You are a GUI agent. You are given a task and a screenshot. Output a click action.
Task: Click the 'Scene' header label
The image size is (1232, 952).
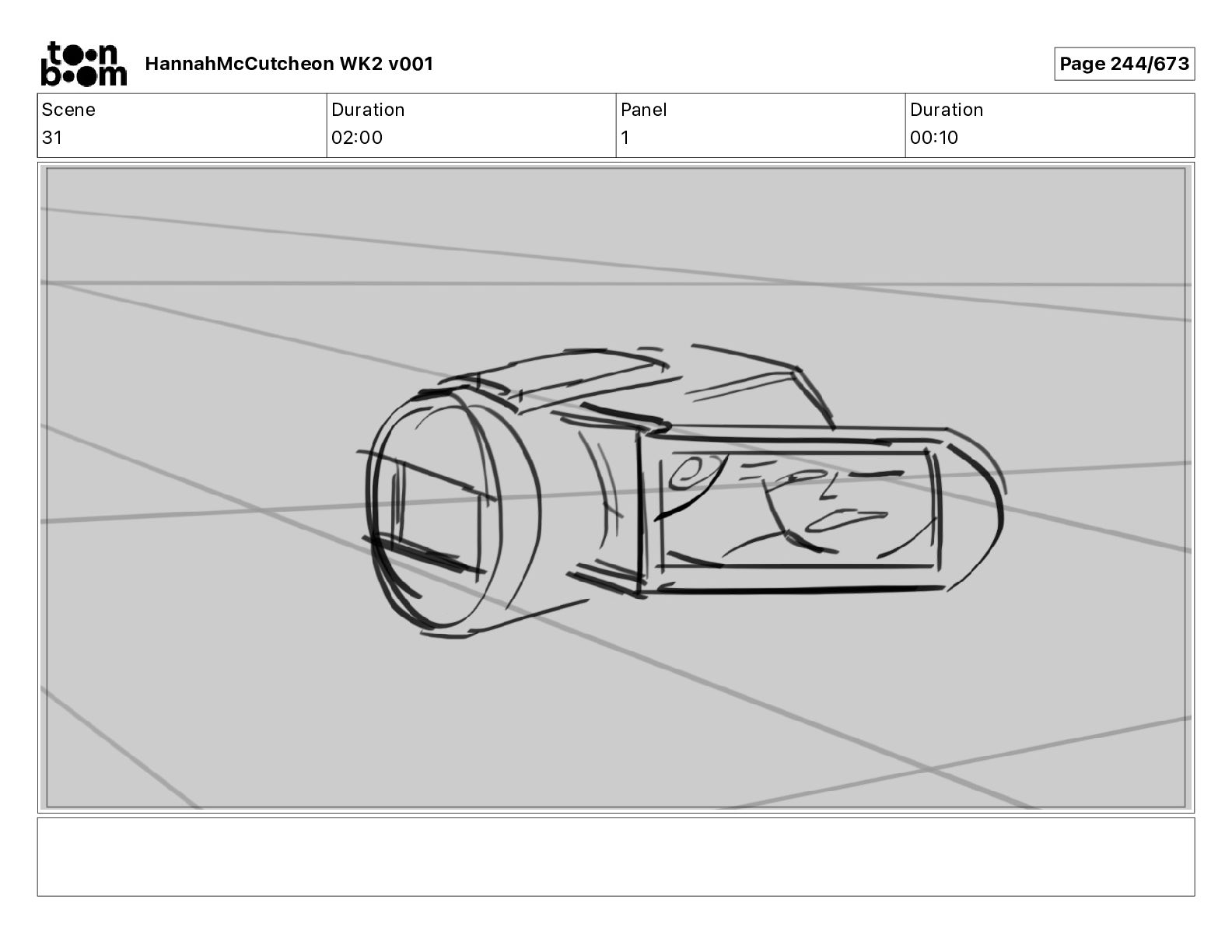tap(68, 110)
